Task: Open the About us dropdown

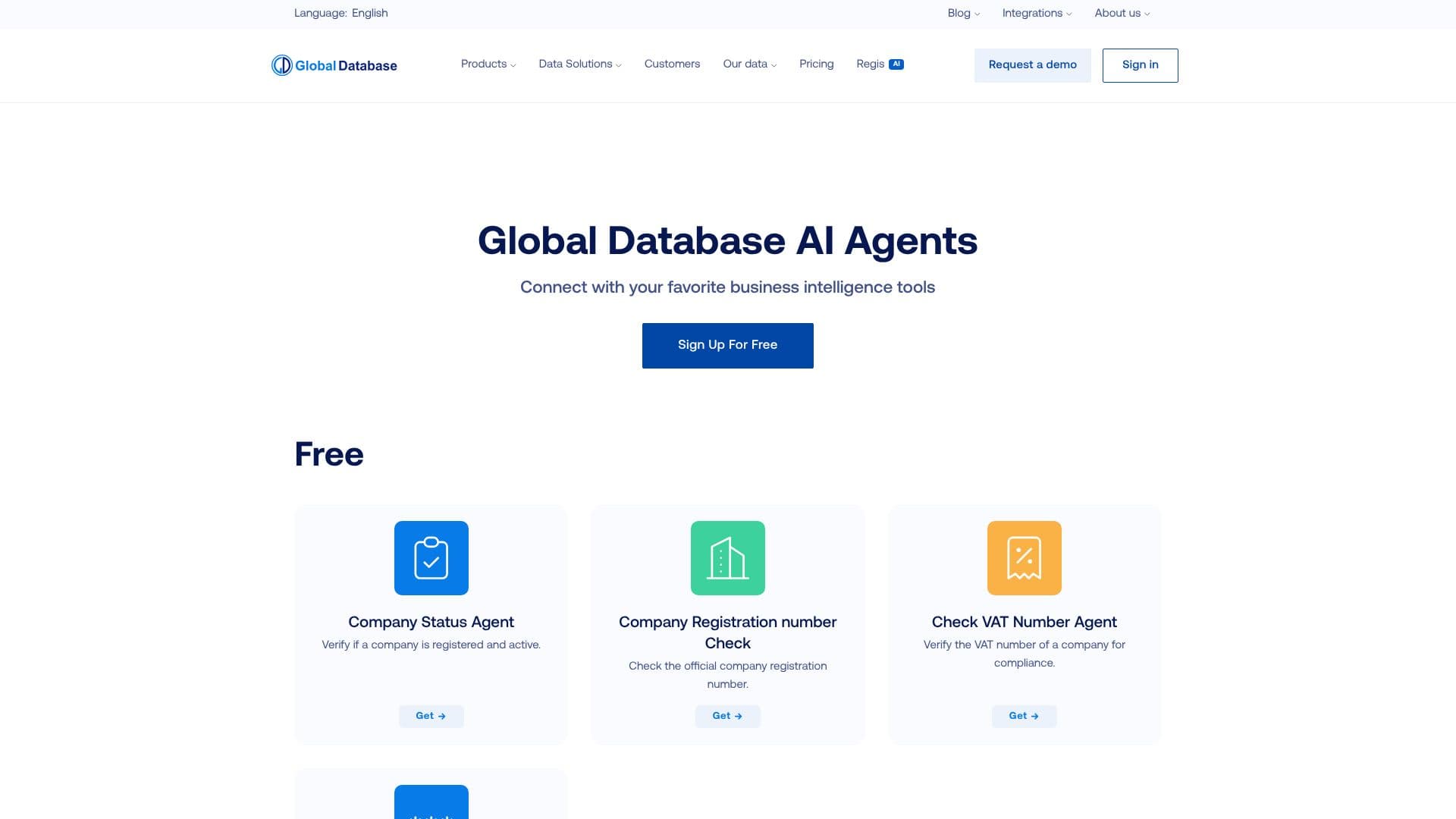Action: click(1122, 13)
